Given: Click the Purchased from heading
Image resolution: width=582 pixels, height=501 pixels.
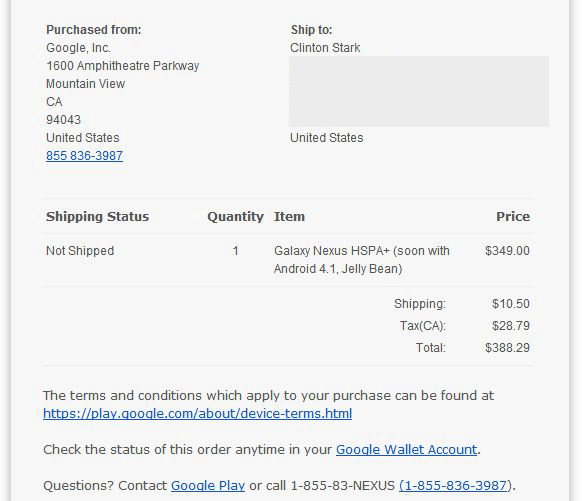Looking at the screenshot, I should (x=94, y=30).
